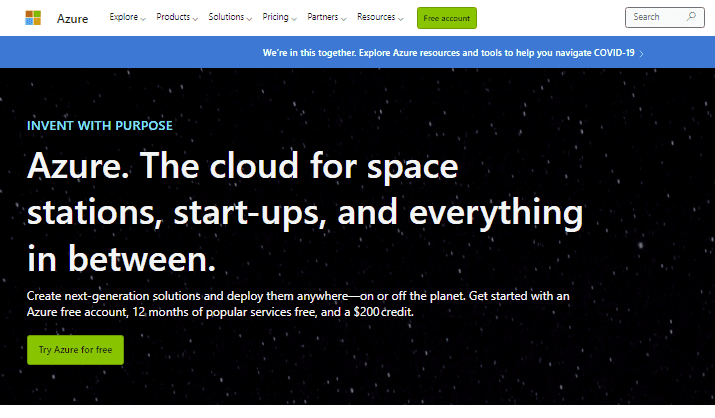The width and height of the screenshot is (715, 418).
Task: Open the Partners menu
Action: click(326, 17)
